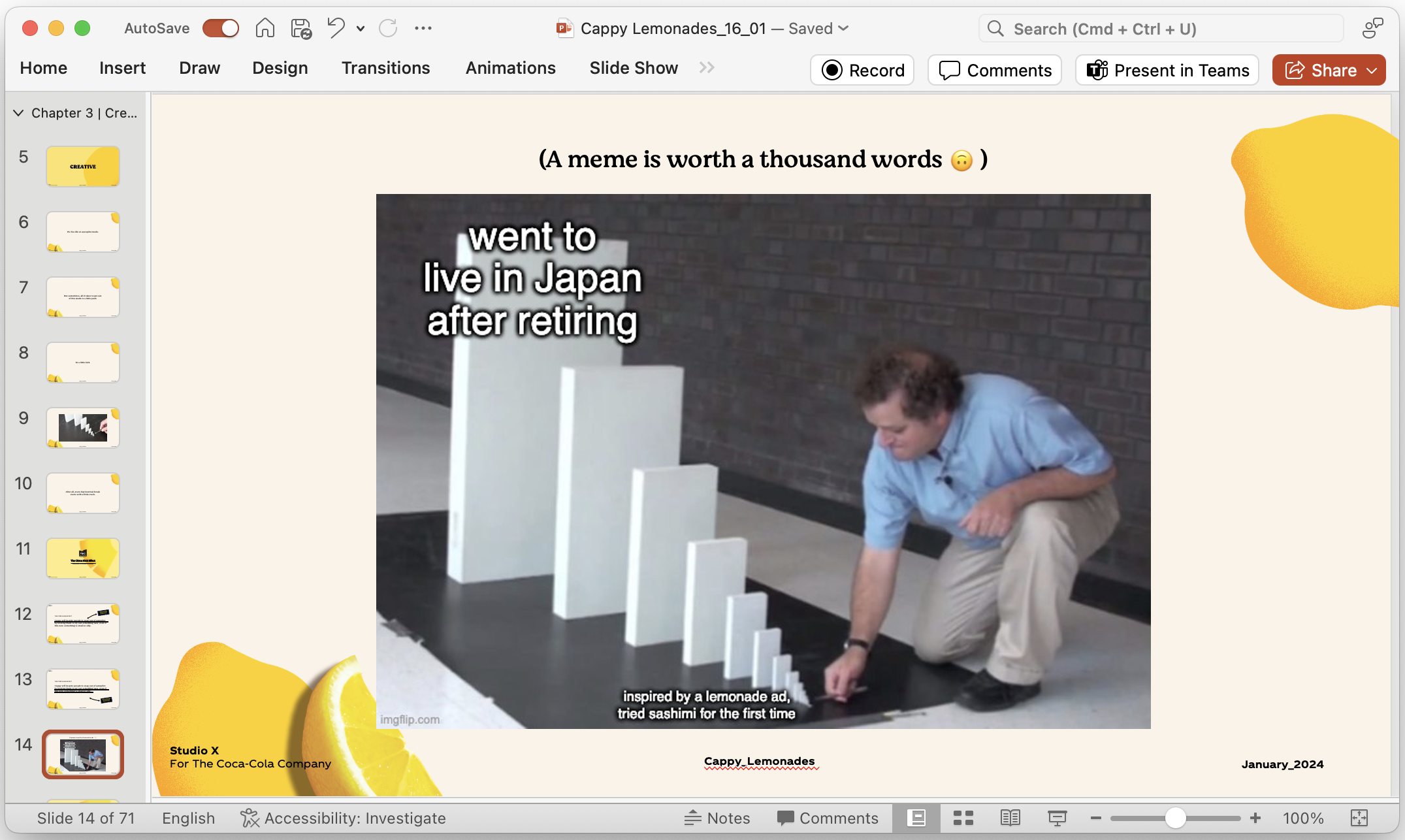Select slide 14 thumbnail
Screen dimensions: 1405x840
pyautogui.click(x=83, y=754)
